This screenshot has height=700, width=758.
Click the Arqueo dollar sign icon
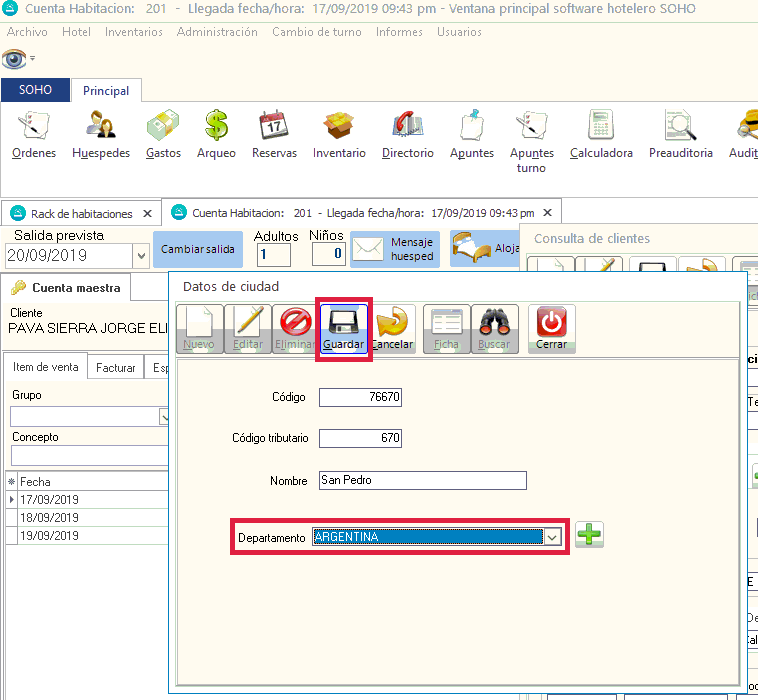[x=216, y=126]
